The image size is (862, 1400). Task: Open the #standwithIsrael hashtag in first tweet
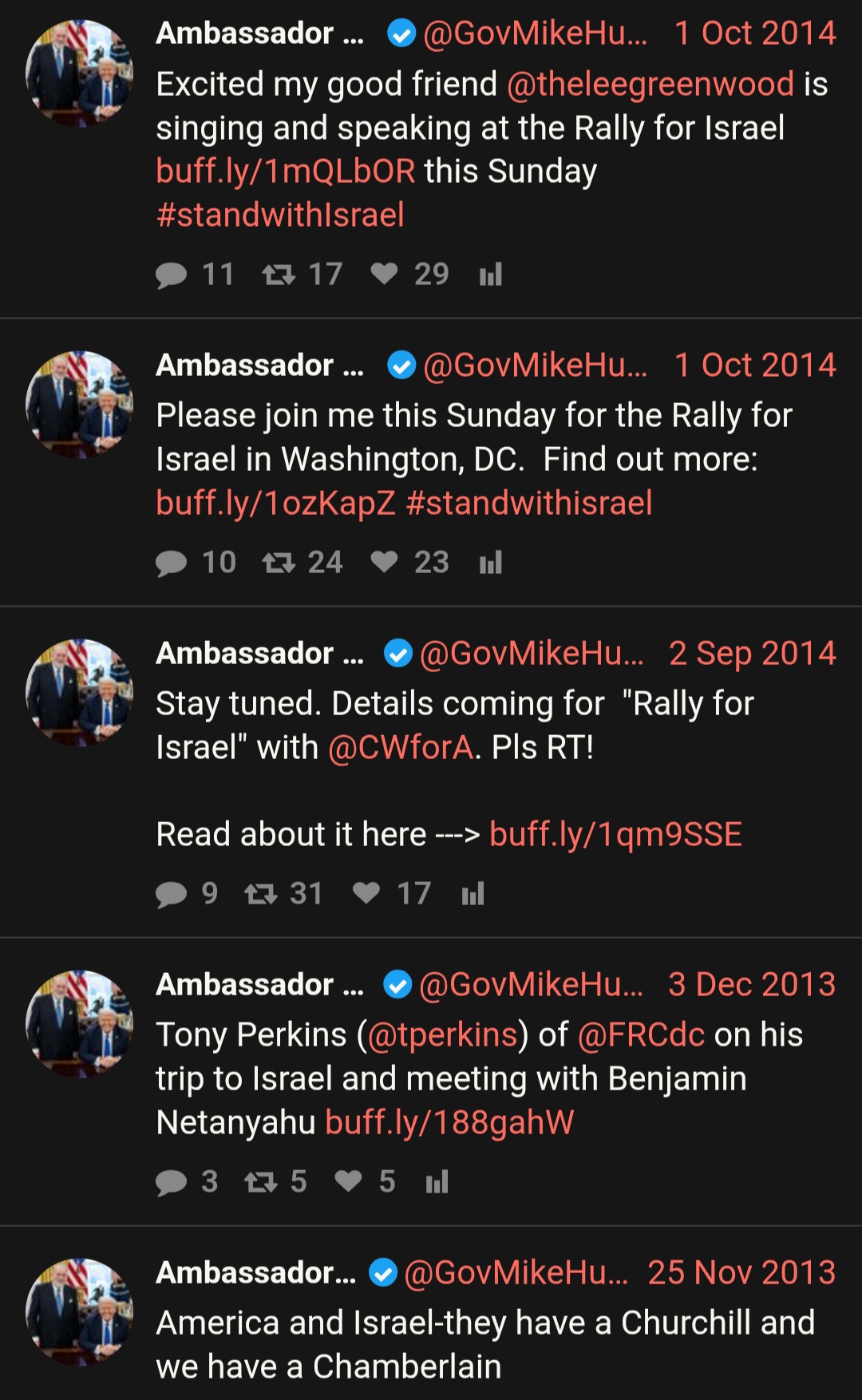[280, 215]
